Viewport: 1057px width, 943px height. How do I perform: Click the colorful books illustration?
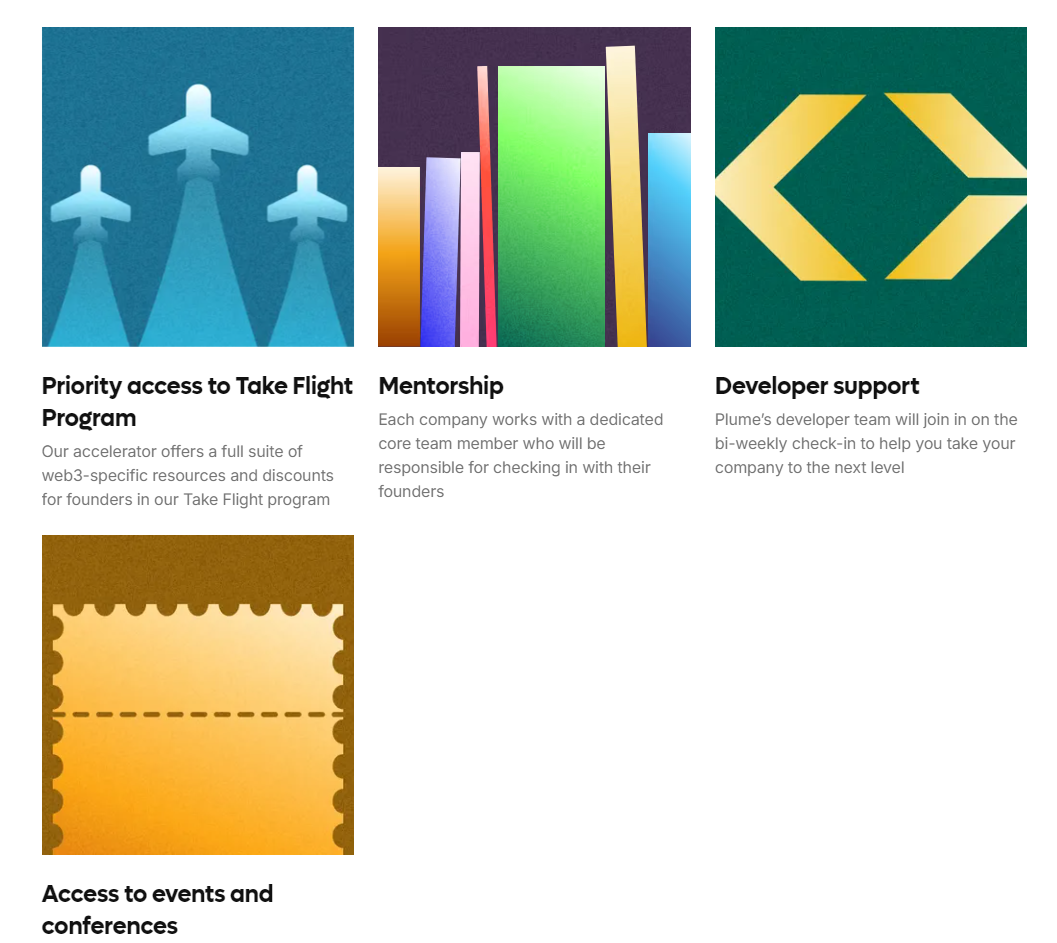(x=534, y=187)
